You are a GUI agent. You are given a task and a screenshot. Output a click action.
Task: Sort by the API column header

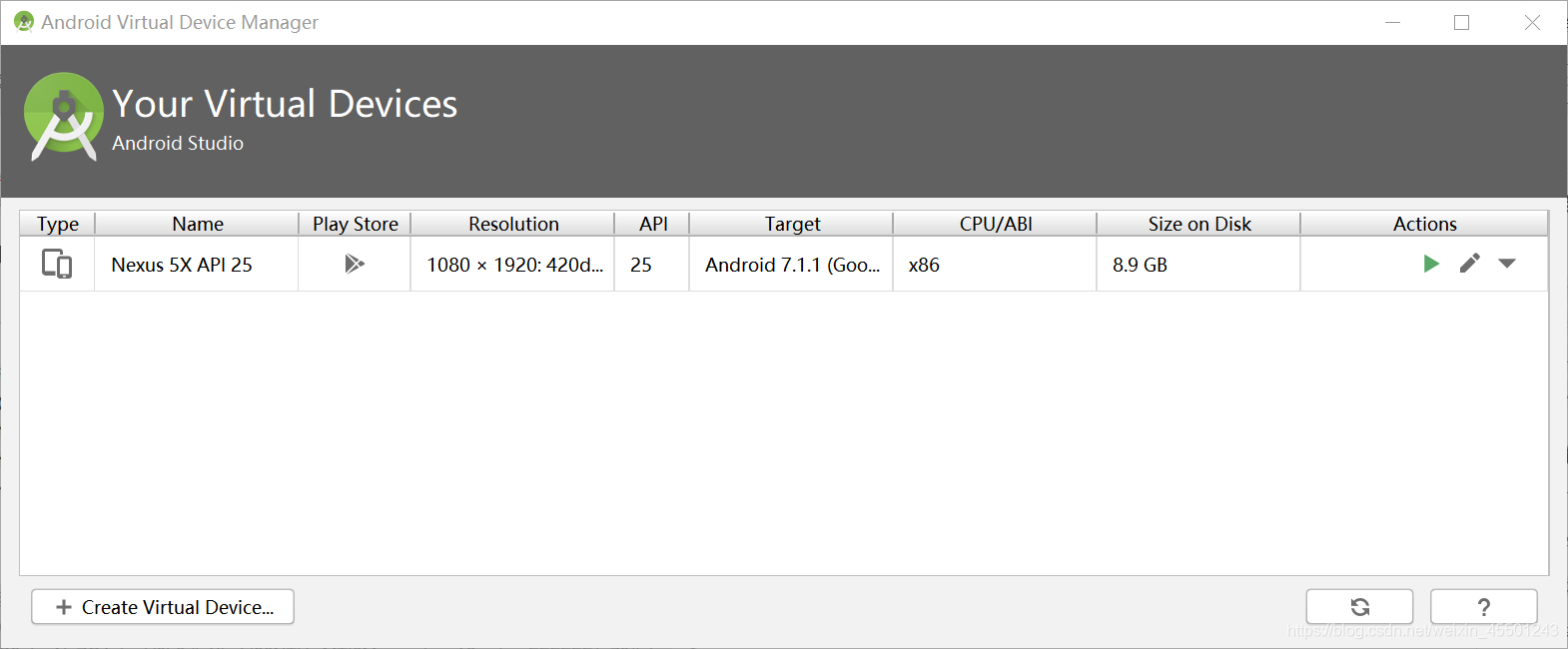pos(652,224)
